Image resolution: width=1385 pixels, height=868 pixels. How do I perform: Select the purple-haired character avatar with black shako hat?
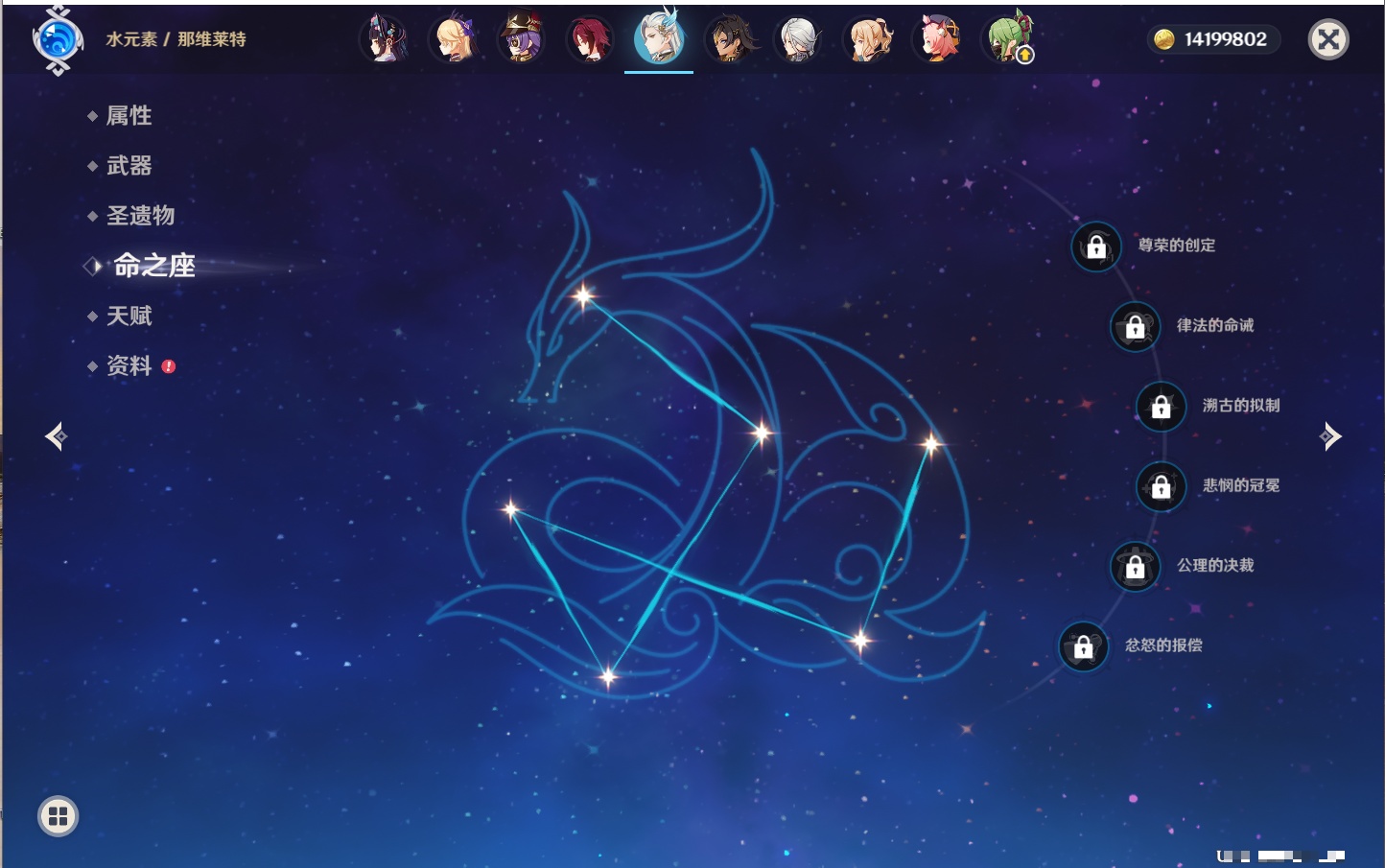pos(522,39)
